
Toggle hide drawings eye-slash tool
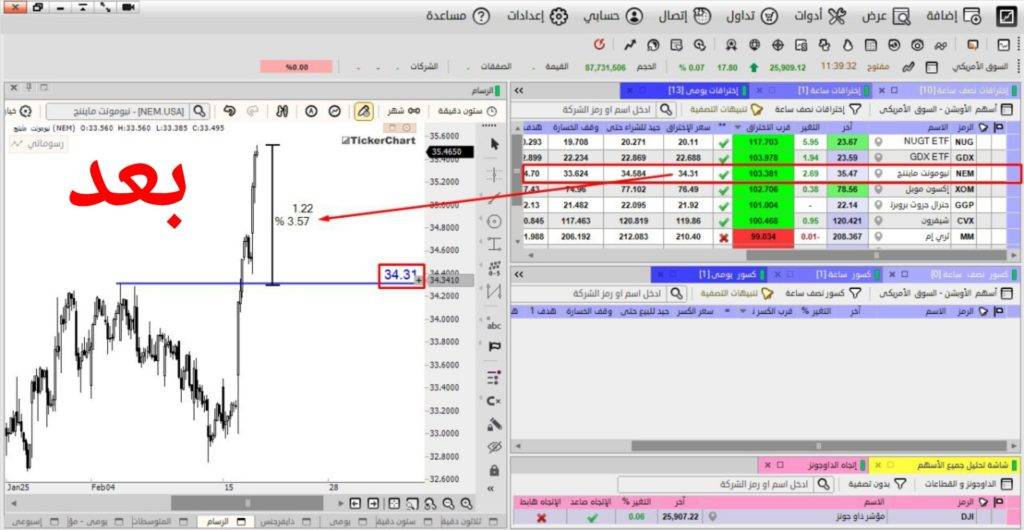tap(494, 447)
